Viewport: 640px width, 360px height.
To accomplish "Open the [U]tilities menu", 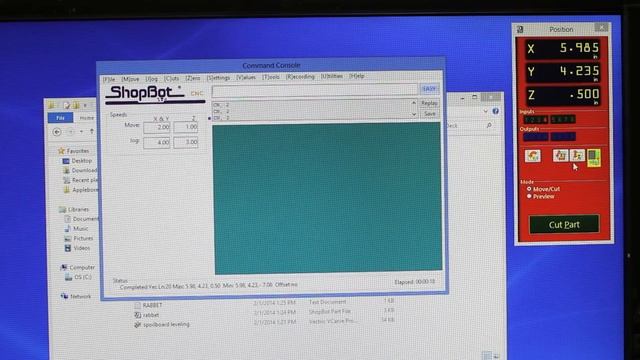I will (x=332, y=76).
